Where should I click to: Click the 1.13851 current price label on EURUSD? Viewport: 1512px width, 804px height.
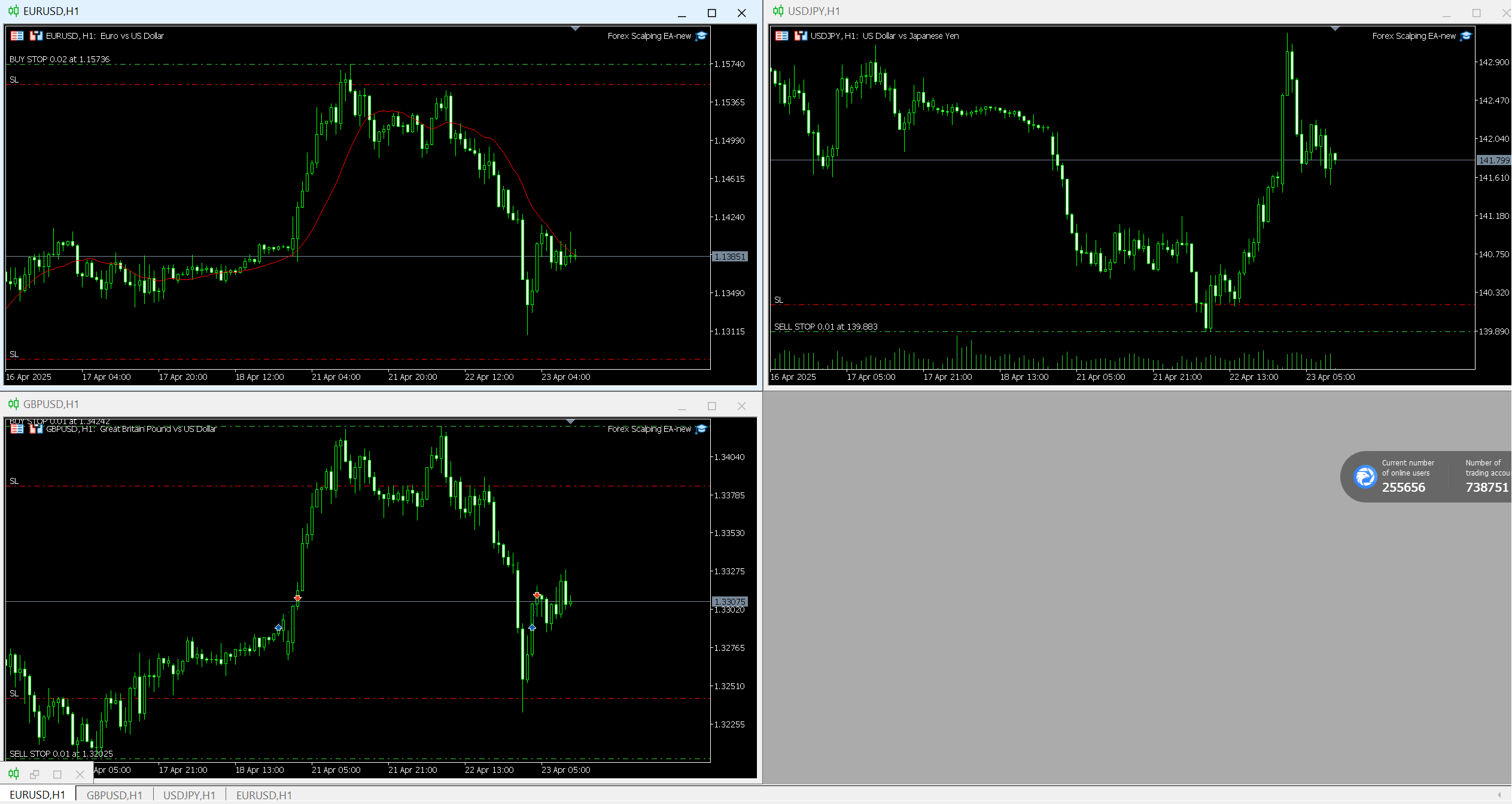[729, 257]
